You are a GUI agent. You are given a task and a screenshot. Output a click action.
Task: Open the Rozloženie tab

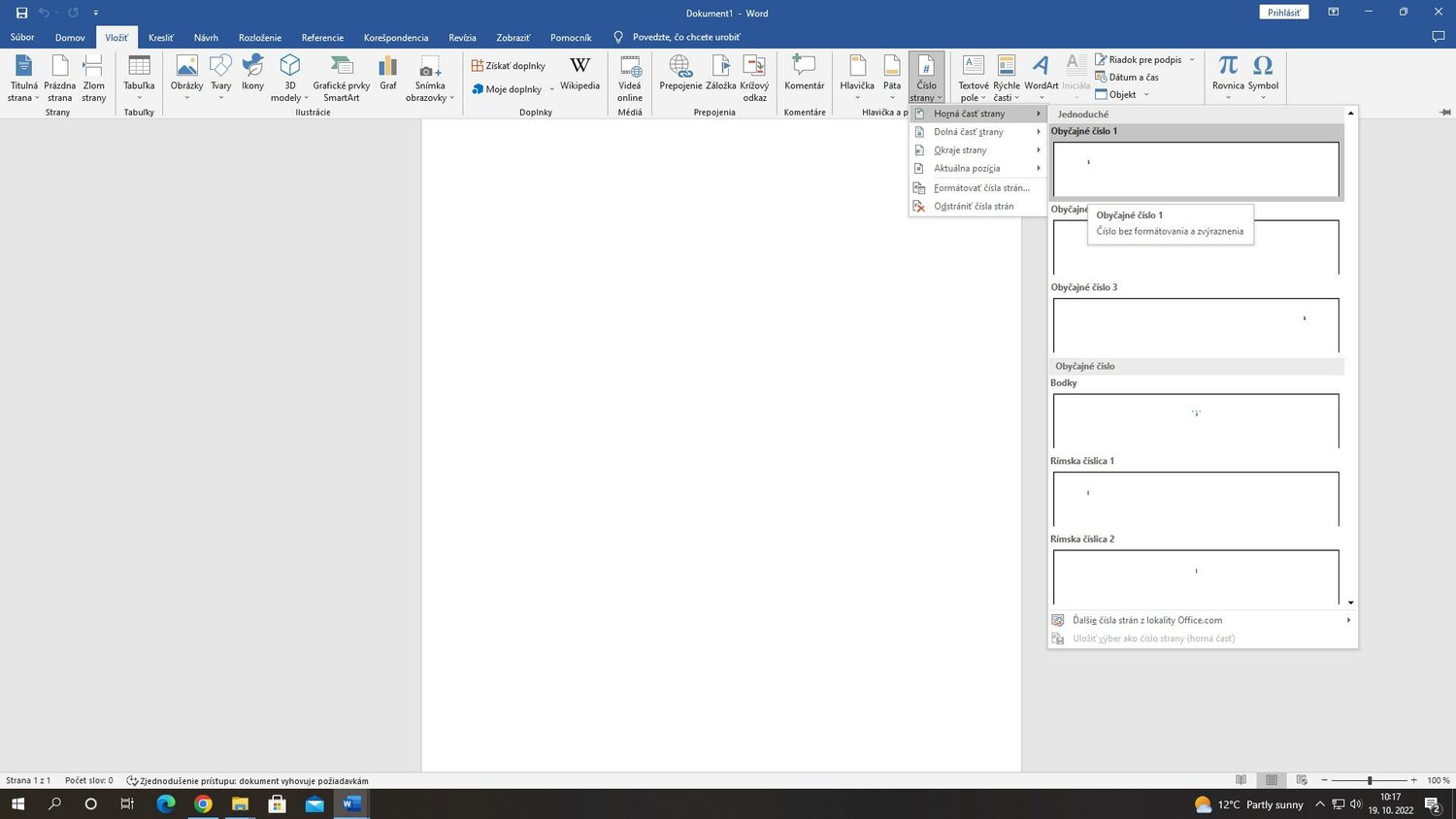tap(260, 38)
